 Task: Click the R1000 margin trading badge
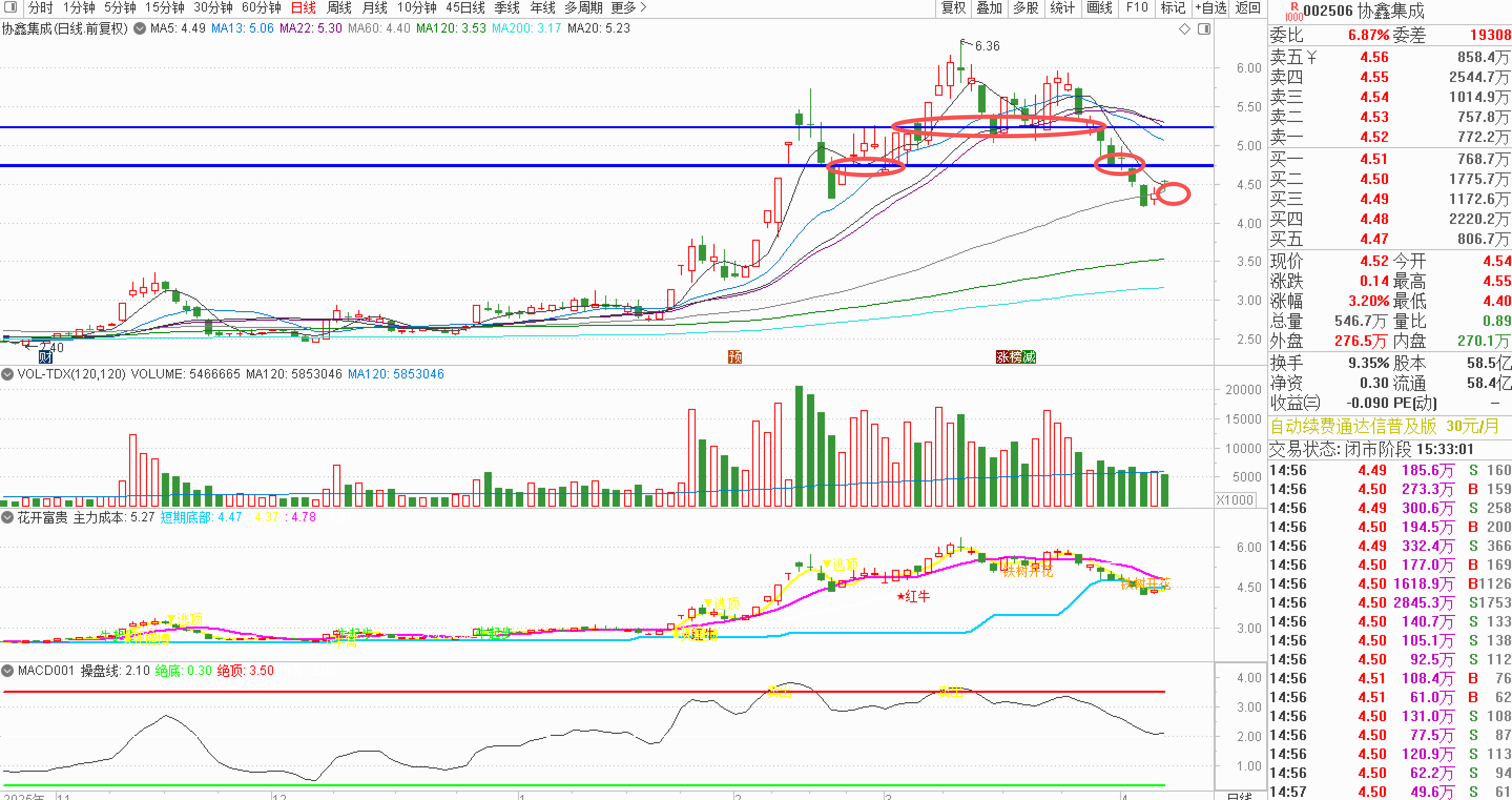1293,11
